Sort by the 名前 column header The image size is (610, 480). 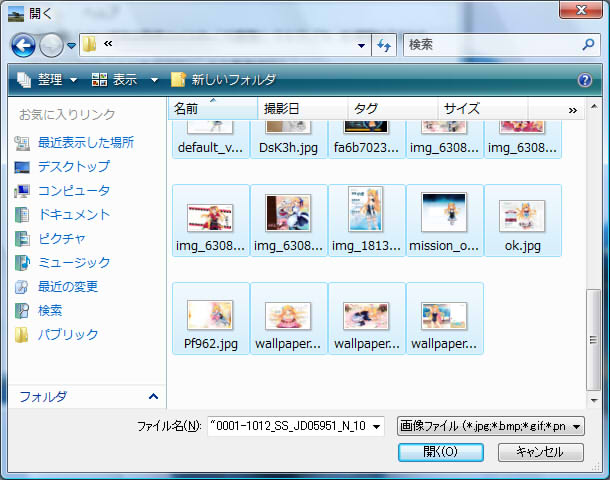(213, 109)
